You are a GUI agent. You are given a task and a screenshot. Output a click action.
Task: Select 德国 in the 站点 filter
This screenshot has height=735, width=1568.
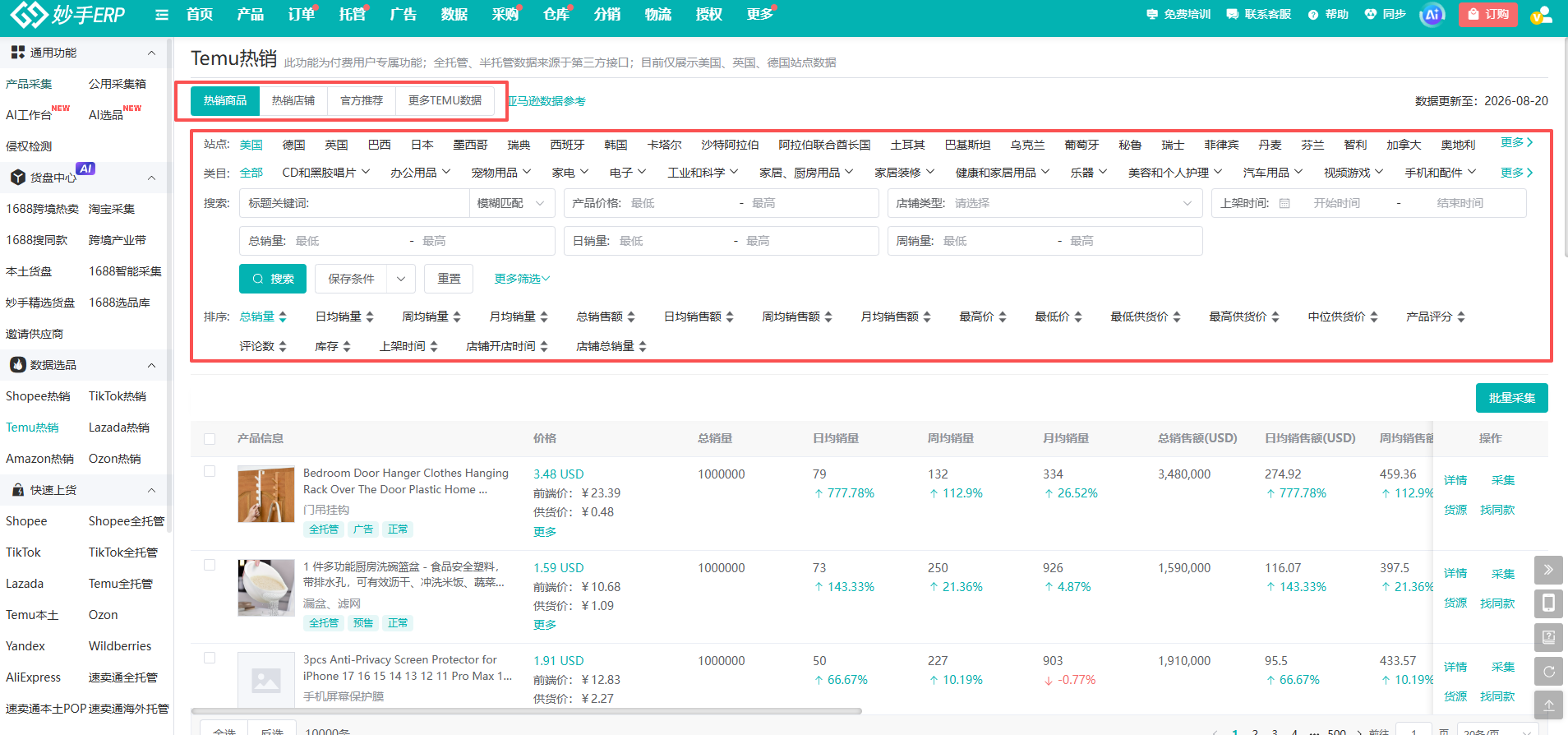[293, 145]
